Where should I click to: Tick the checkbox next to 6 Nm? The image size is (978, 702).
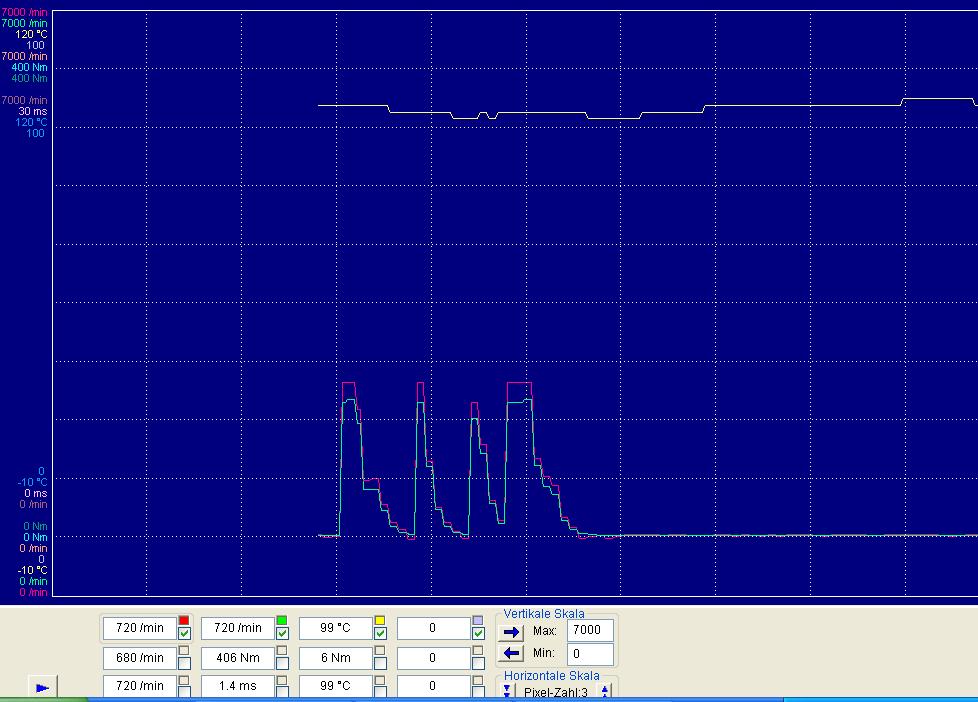pyautogui.click(x=380, y=657)
